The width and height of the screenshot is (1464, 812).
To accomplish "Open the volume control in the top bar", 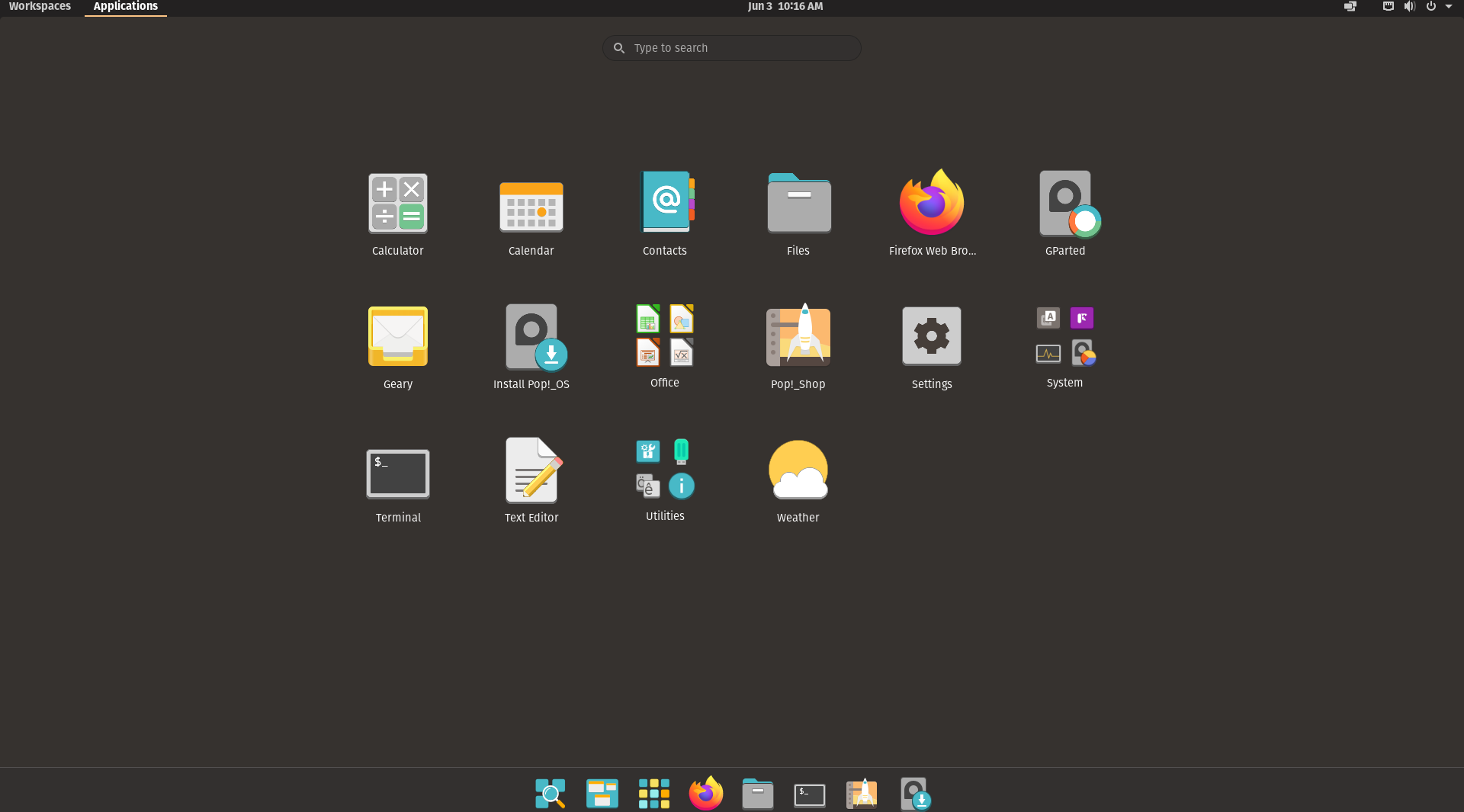I will (x=1409, y=6).
